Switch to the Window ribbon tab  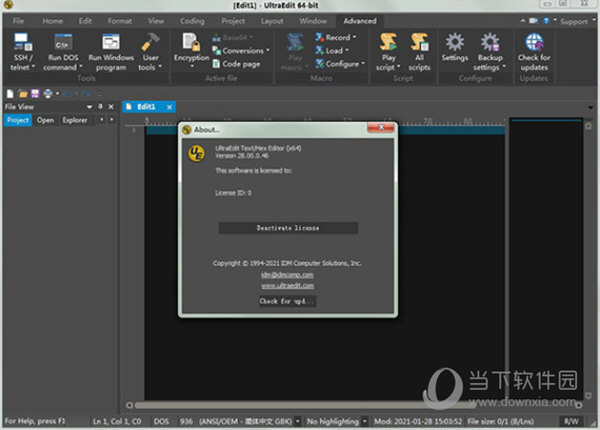313,21
